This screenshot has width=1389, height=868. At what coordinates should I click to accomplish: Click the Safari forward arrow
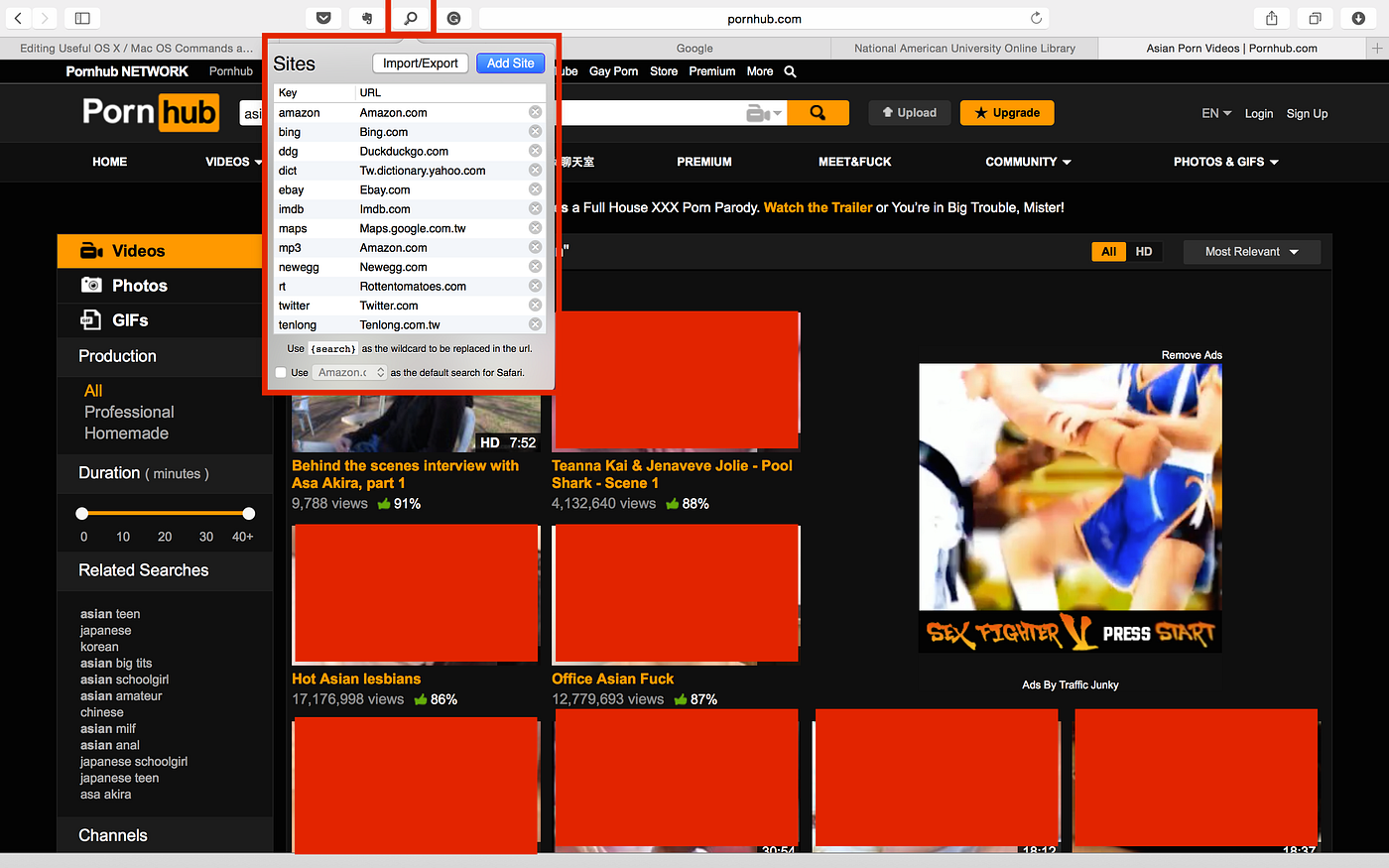pyautogui.click(x=44, y=18)
